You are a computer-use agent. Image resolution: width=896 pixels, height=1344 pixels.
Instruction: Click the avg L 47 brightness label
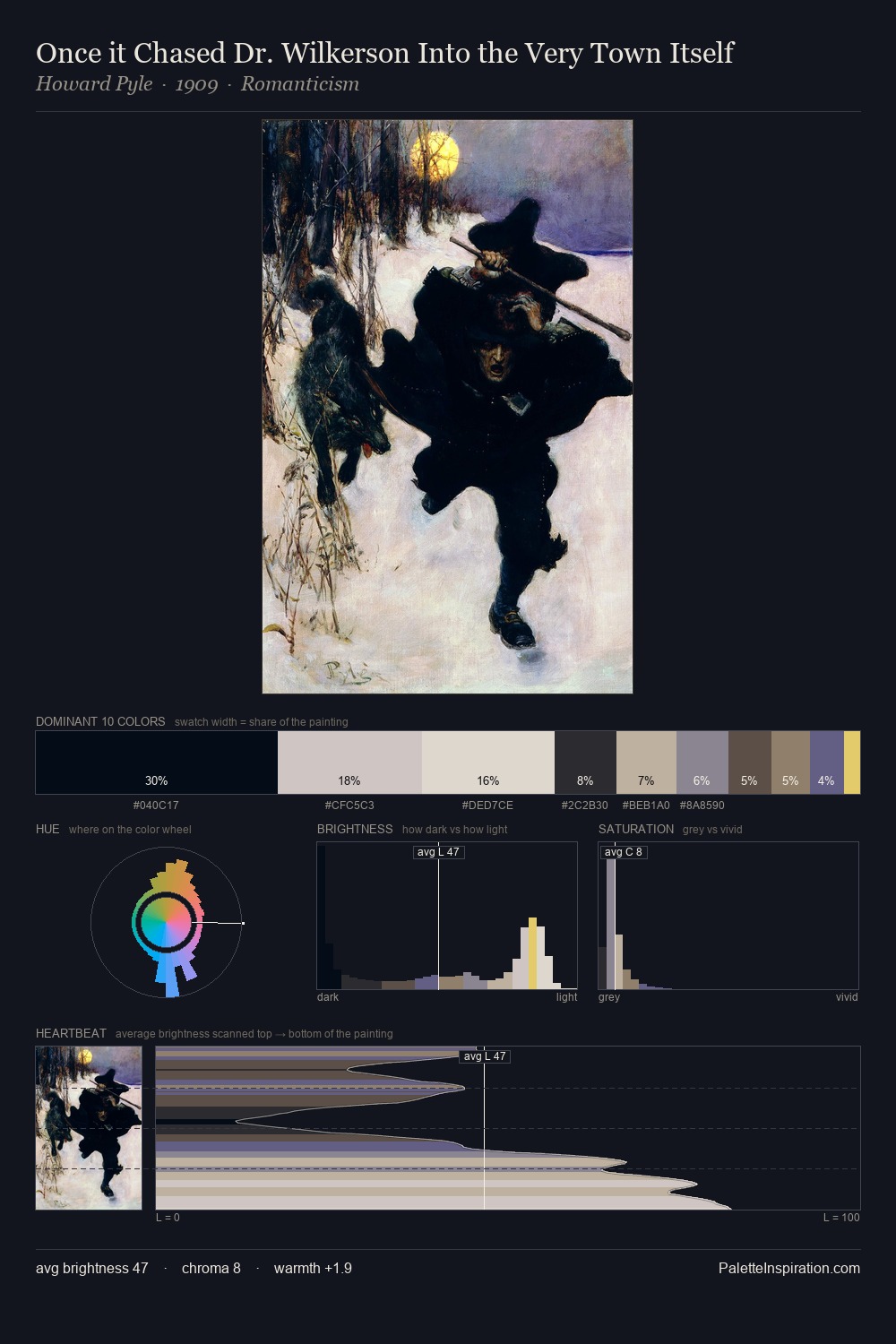pyautogui.click(x=438, y=852)
